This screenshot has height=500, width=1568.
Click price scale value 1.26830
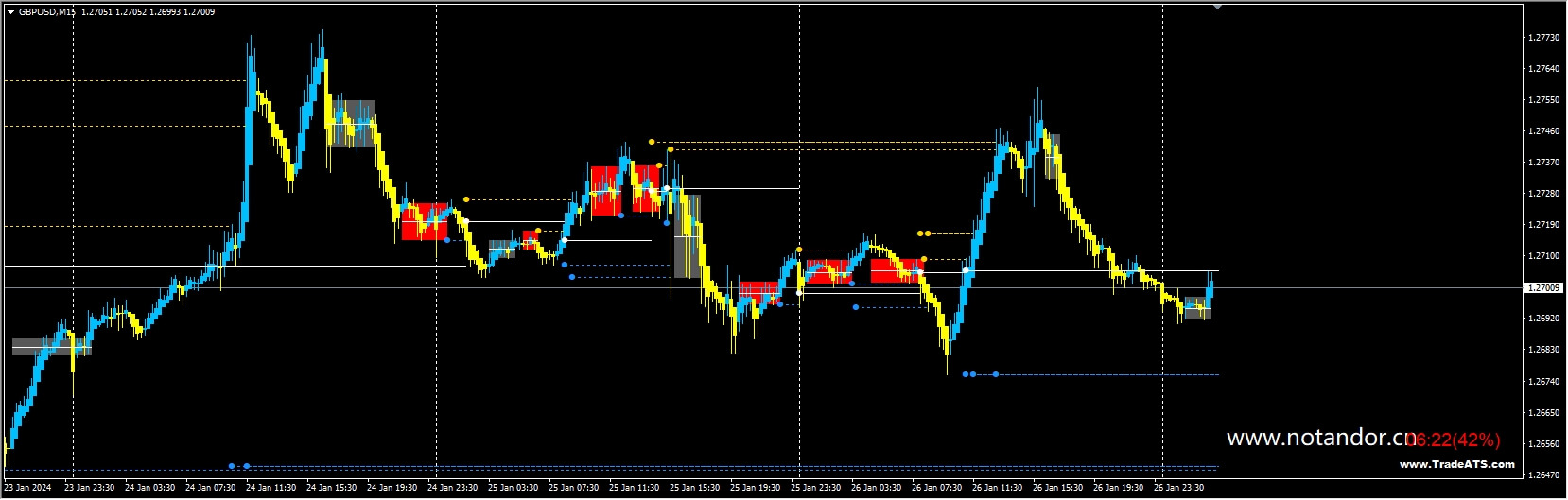(x=1544, y=350)
